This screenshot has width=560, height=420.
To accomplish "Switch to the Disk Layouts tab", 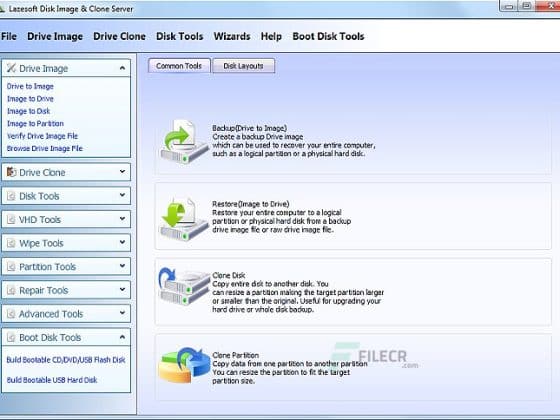I will pyautogui.click(x=244, y=66).
